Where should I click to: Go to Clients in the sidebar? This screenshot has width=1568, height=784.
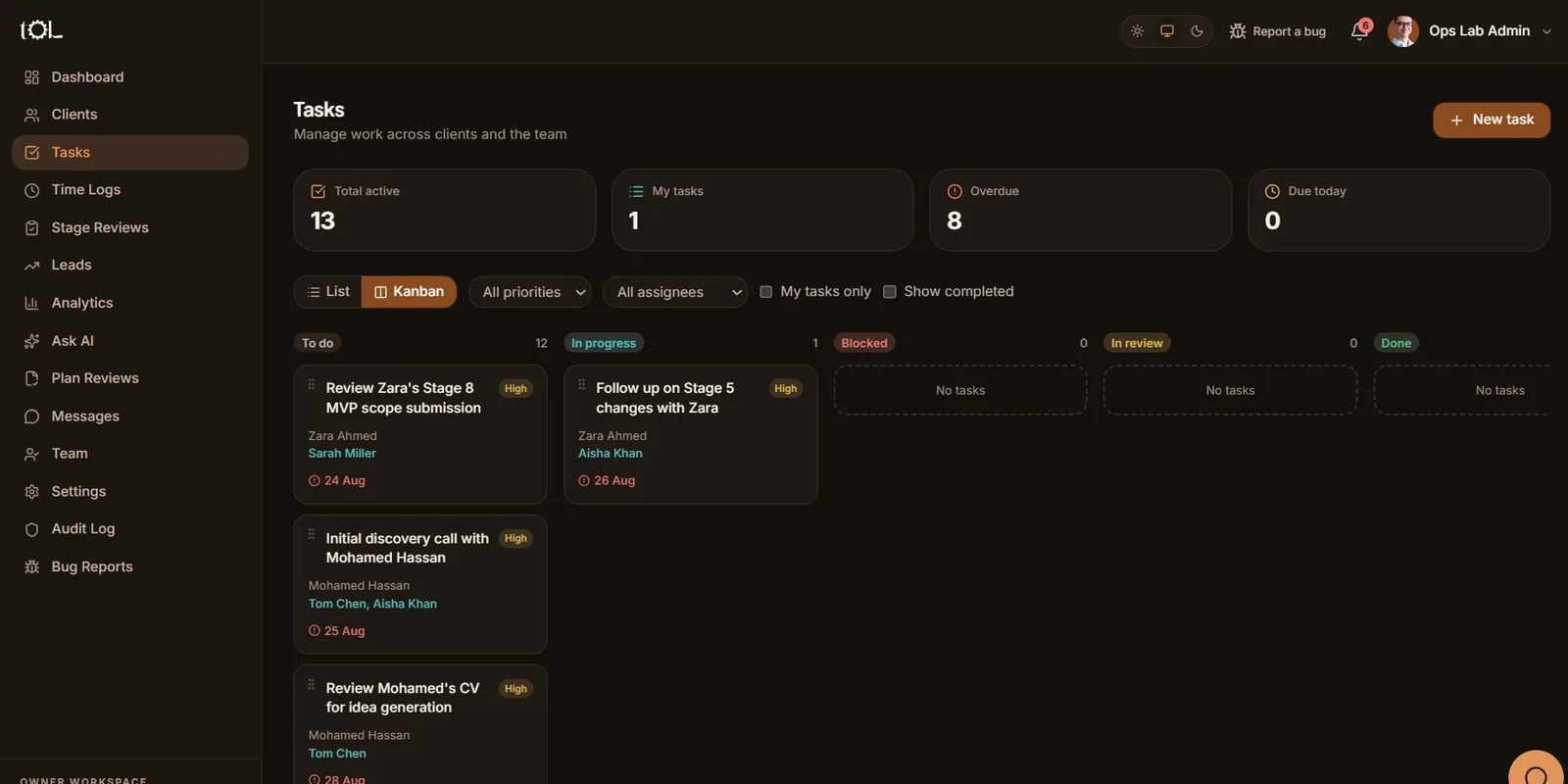[129, 115]
